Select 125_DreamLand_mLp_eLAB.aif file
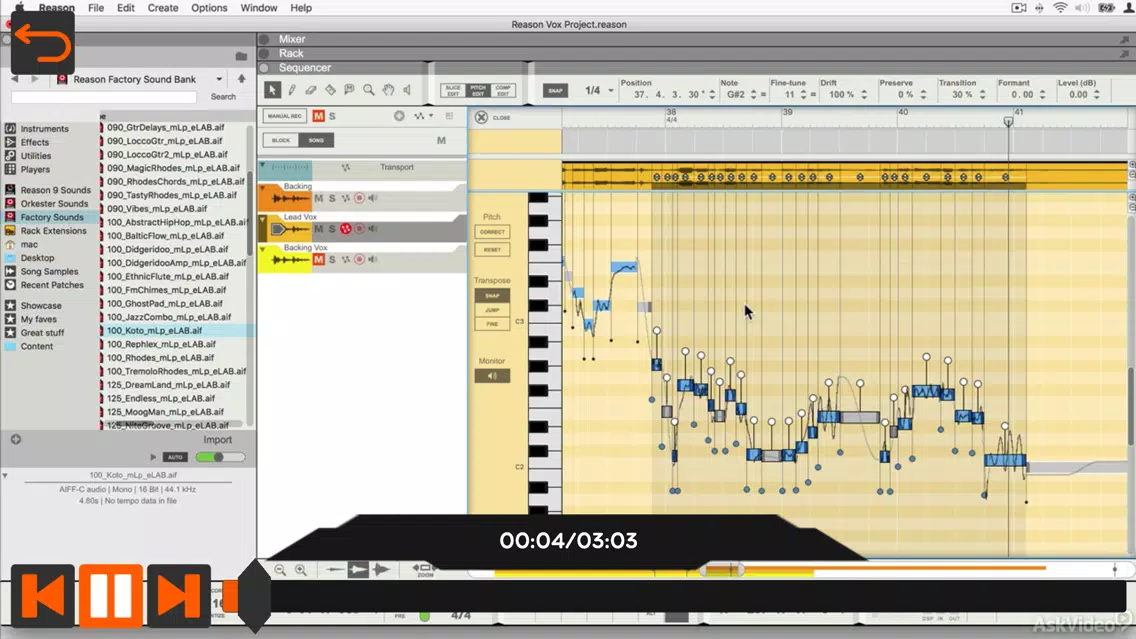Viewport: 1136px width, 639px height. 168,385
